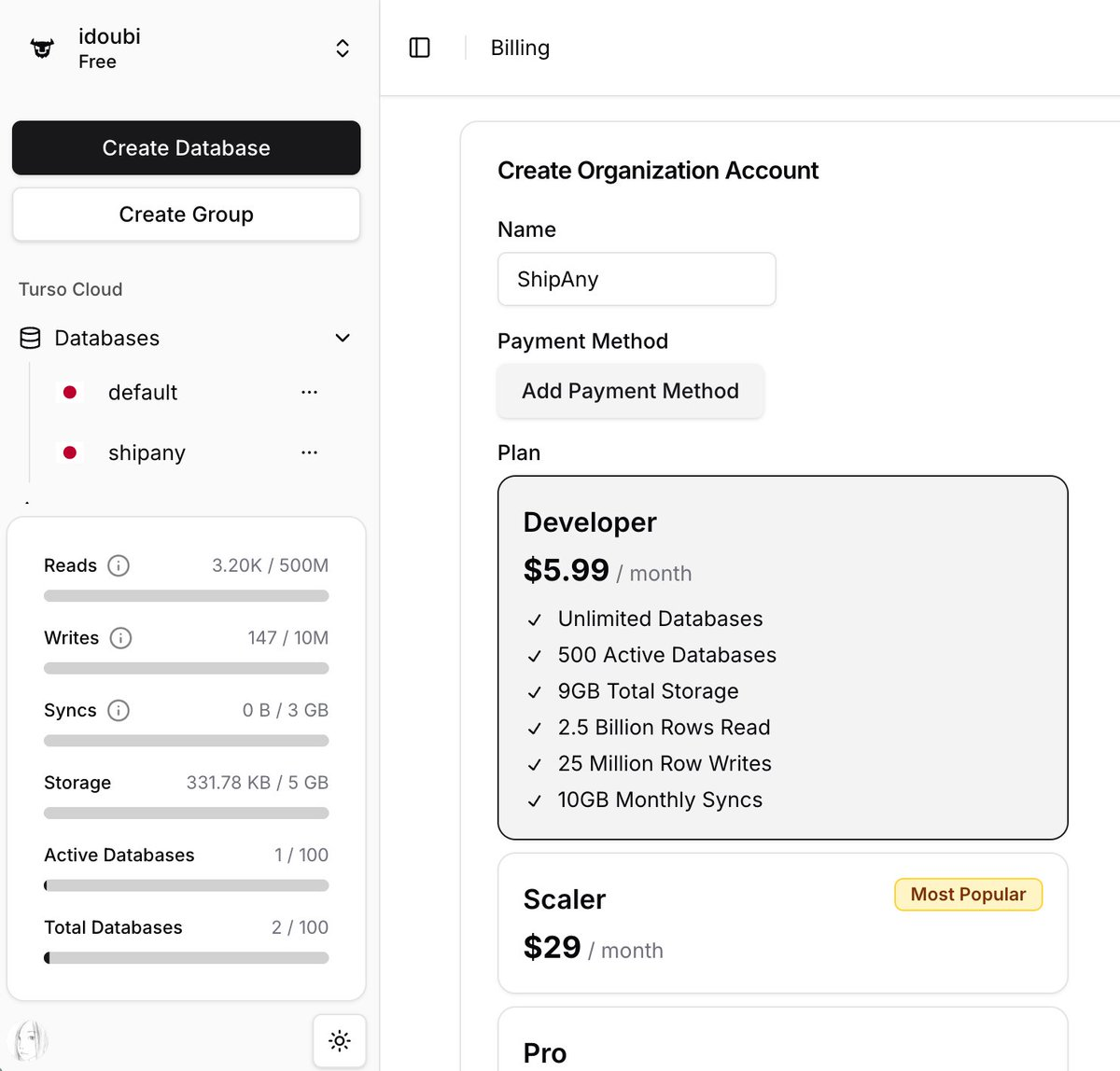The height and width of the screenshot is (1071, 1120).
Task: Click the Databases cylinder icon
Action: [x=30, y=338]
